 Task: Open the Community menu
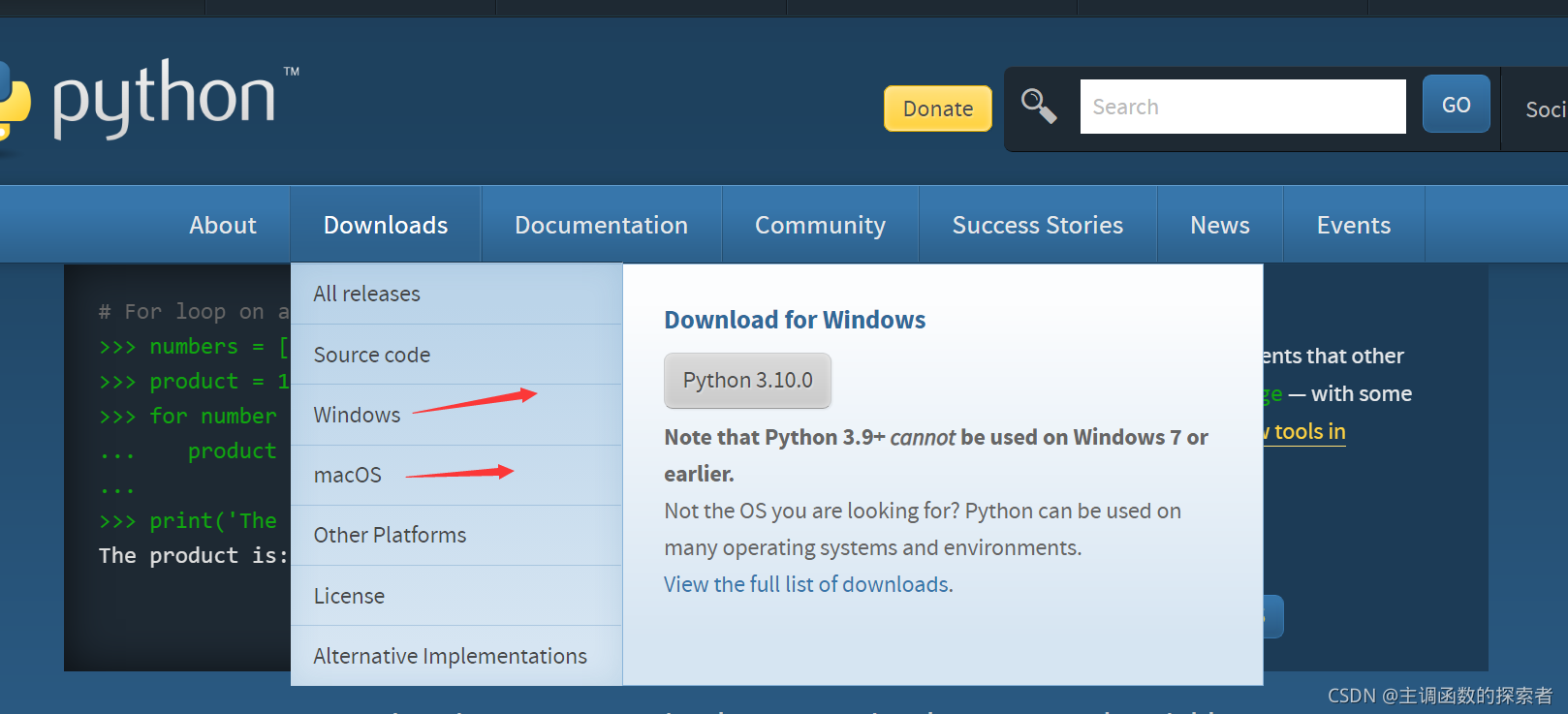pos(820,225)
